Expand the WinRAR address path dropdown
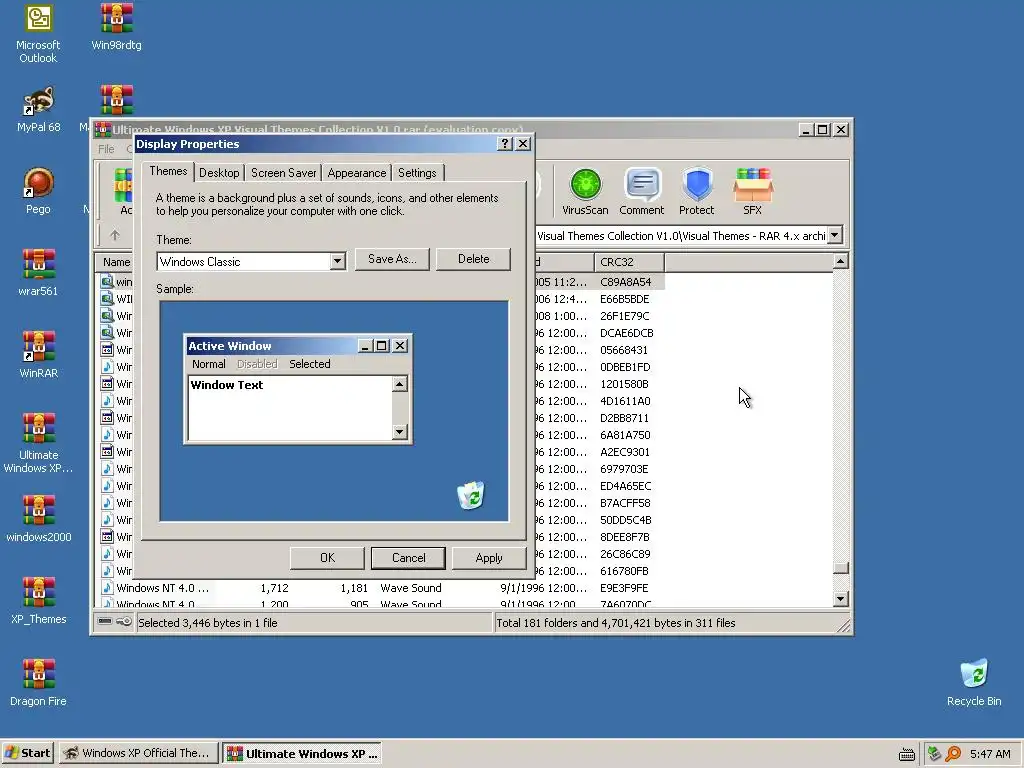This screenshot has height=768, width=1024. tap(835, 236)
